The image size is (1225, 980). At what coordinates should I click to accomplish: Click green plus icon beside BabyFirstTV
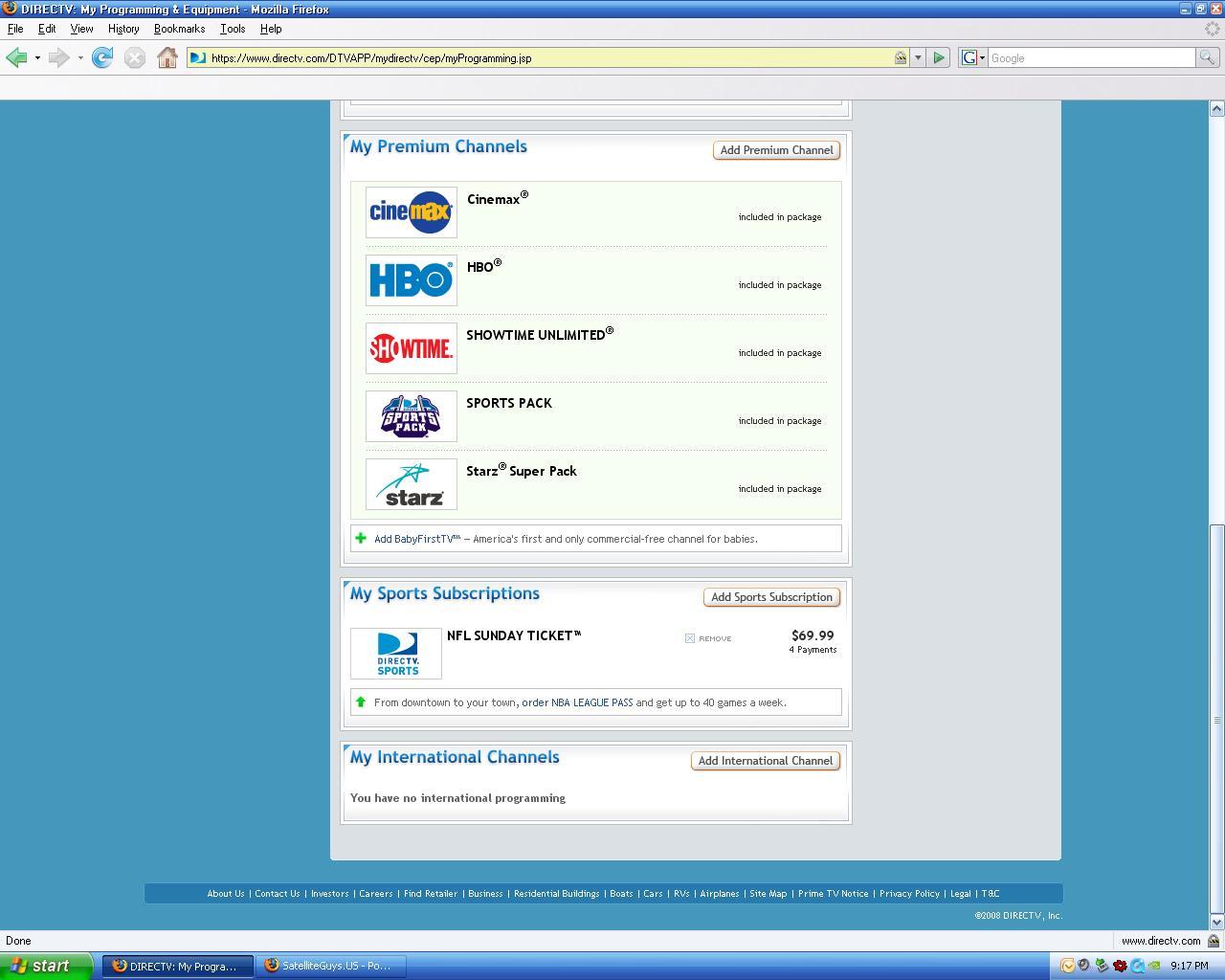coord(361,539)
